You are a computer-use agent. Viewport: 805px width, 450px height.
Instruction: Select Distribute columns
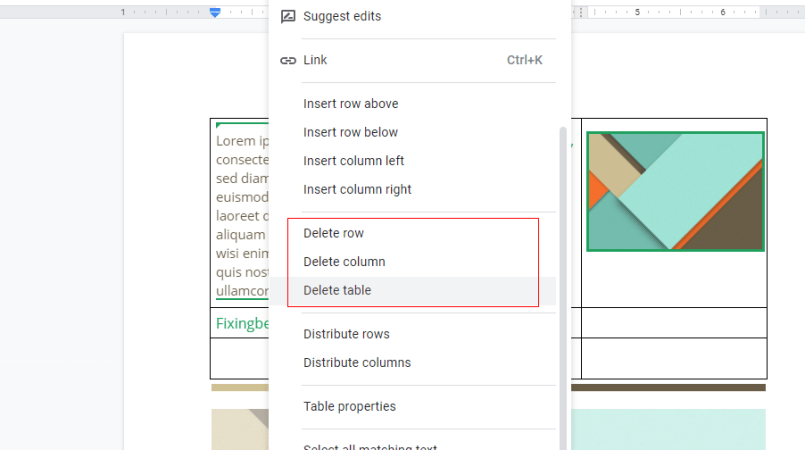(x=356, y=363)
